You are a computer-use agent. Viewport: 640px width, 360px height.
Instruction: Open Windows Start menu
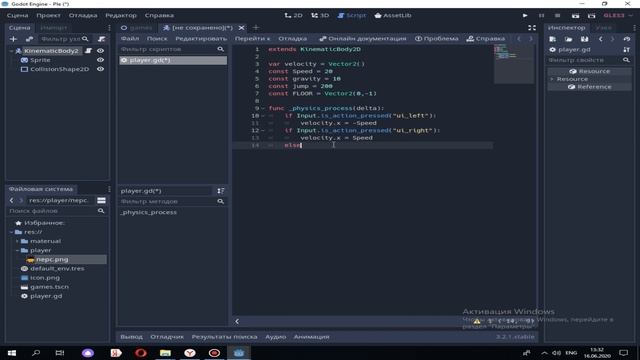(x=12, y=353)
